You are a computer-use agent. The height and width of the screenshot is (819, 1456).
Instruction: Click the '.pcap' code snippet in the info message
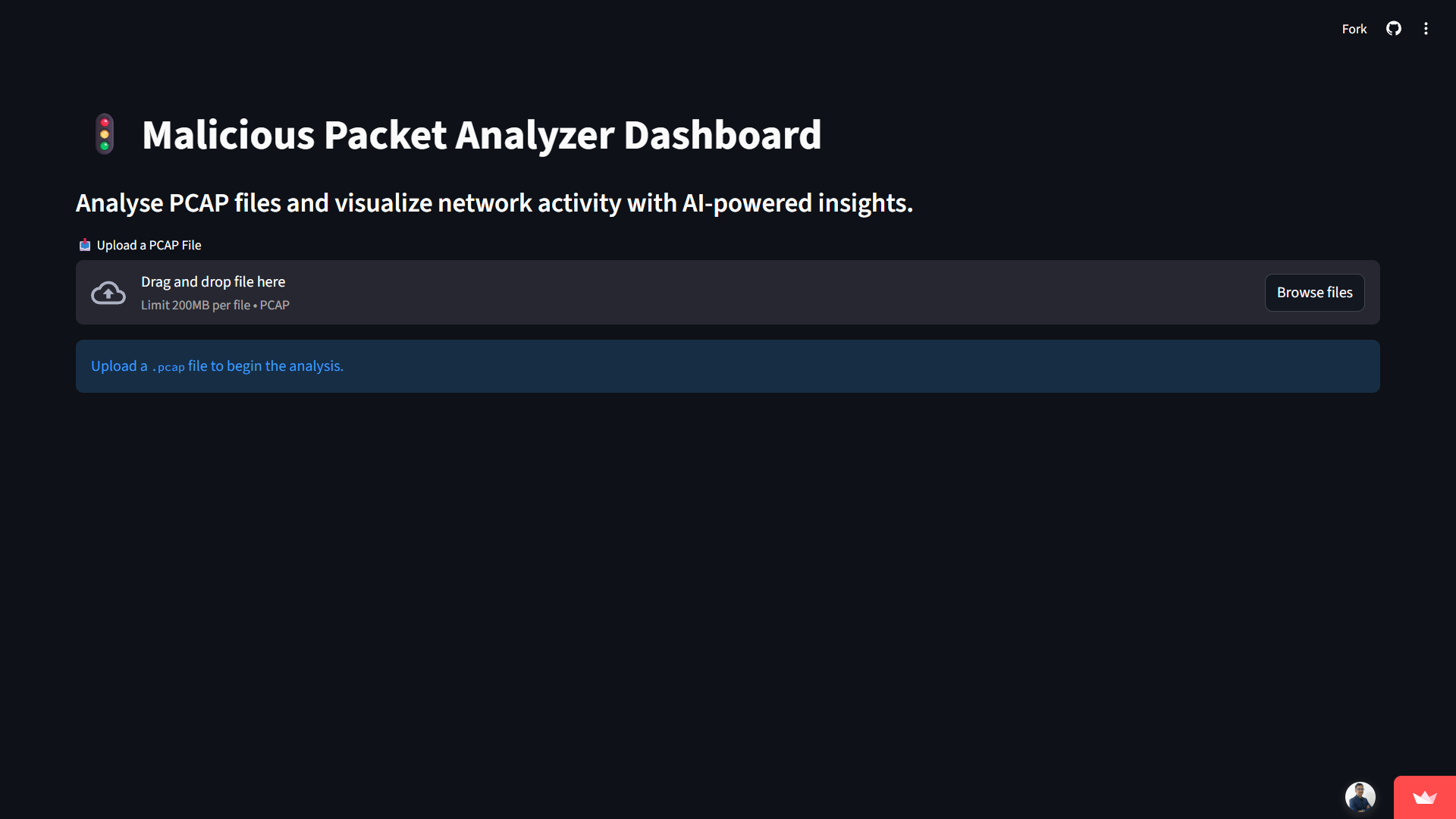pos(168,367)
